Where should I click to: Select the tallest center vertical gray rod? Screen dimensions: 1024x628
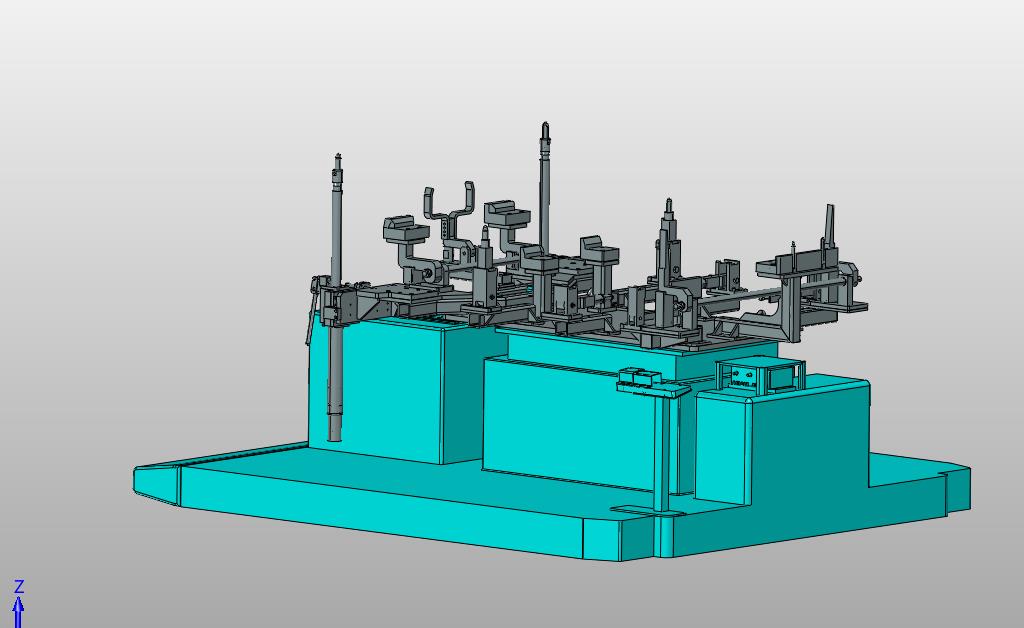point(544,188)
